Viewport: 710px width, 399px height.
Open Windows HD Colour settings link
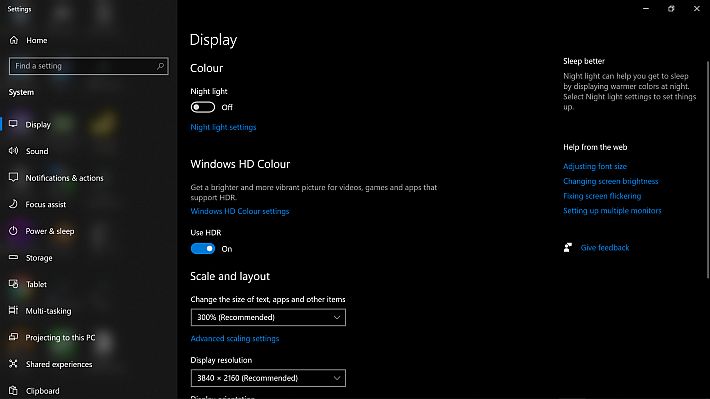point(240,212)
